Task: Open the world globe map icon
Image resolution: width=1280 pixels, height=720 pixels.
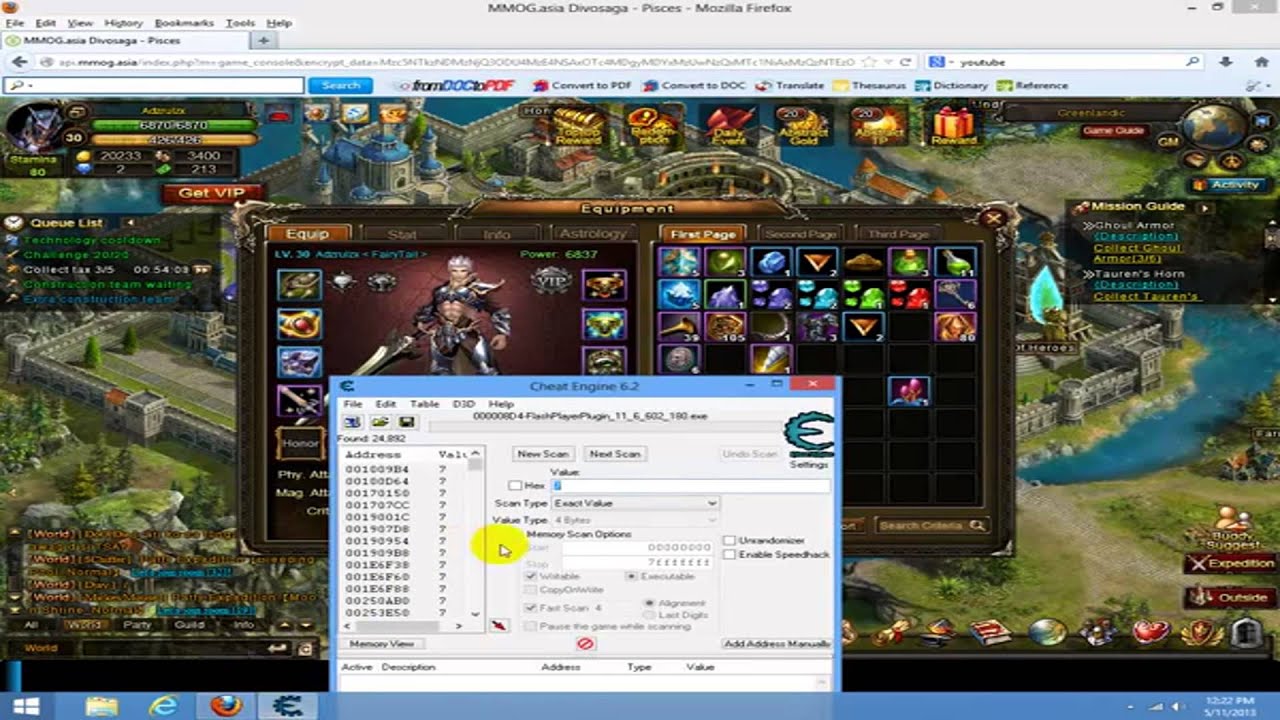Action: click(x=1213, y=126)
